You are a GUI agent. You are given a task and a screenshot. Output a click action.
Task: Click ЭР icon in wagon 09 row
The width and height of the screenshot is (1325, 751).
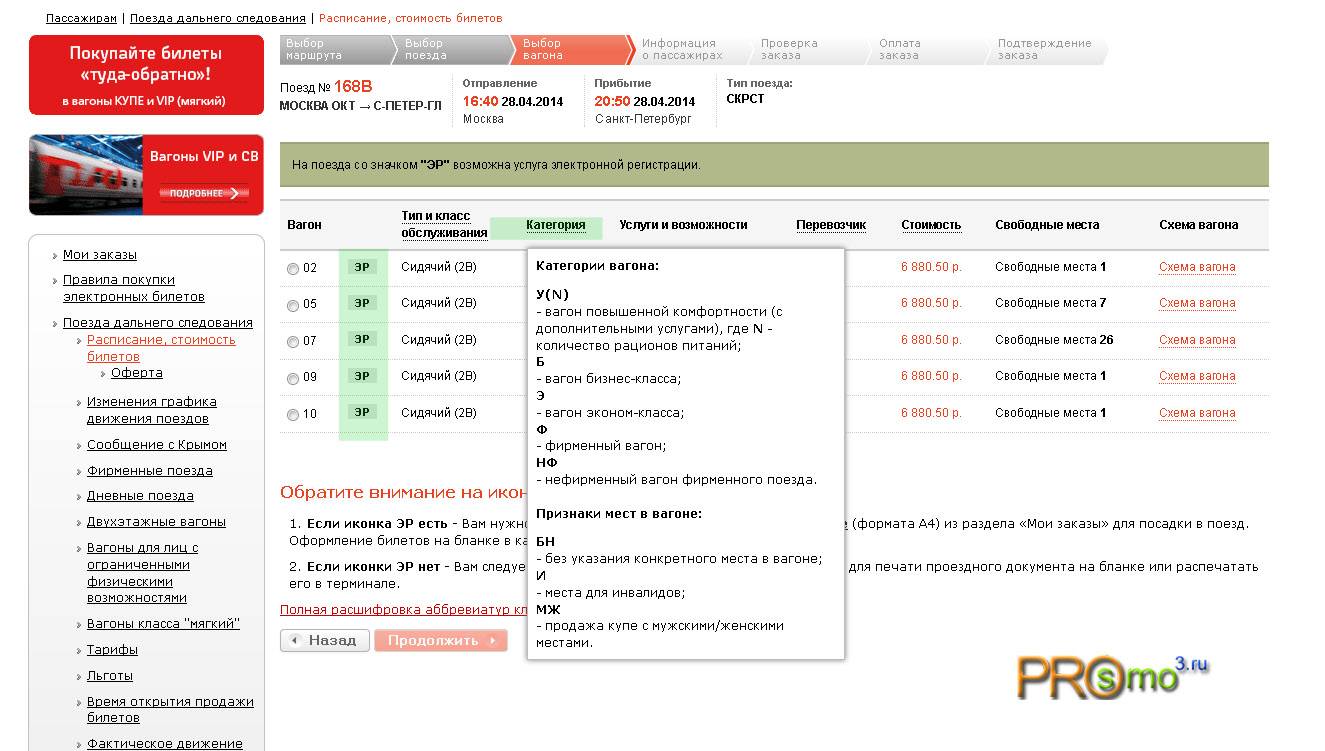[362, 376]
